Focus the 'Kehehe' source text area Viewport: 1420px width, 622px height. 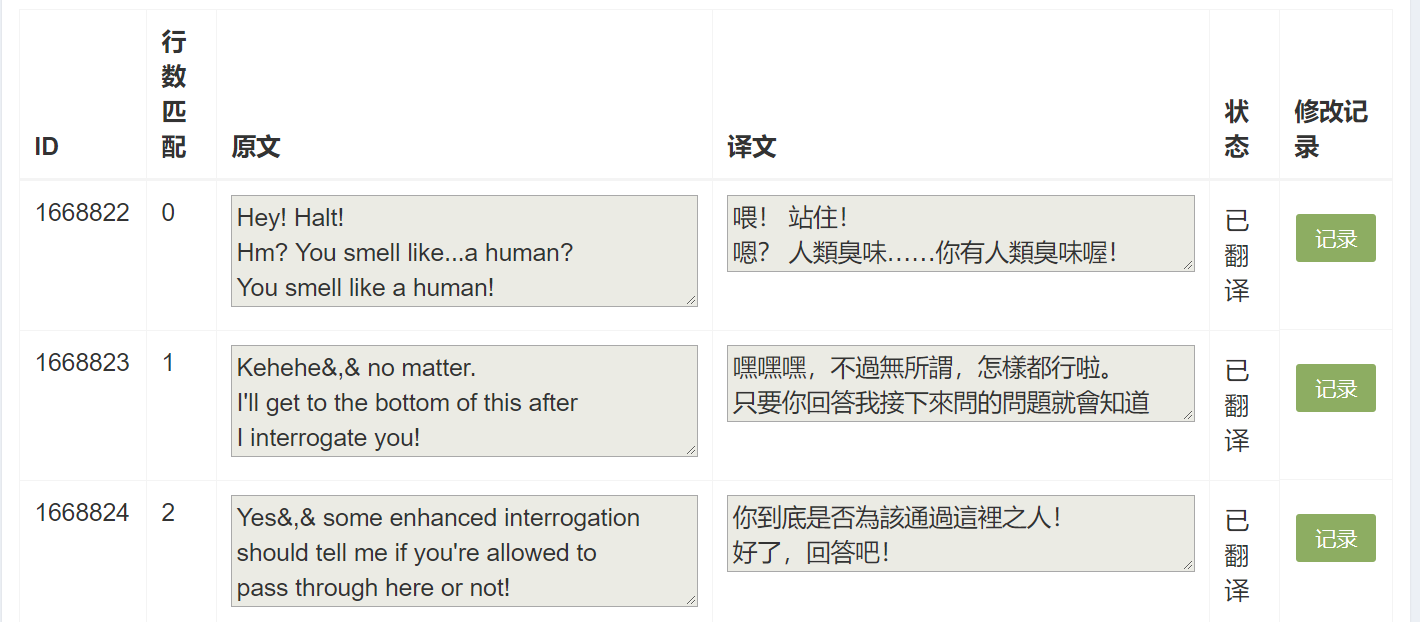tap(464, 401)
